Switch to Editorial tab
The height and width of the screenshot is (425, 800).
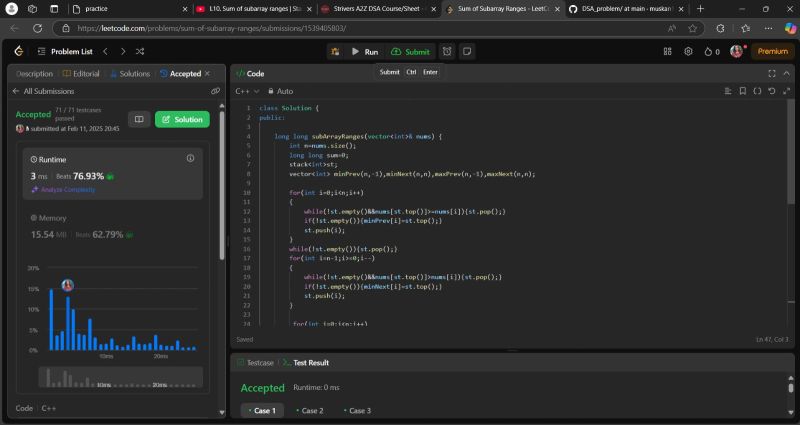coord(81,73)
